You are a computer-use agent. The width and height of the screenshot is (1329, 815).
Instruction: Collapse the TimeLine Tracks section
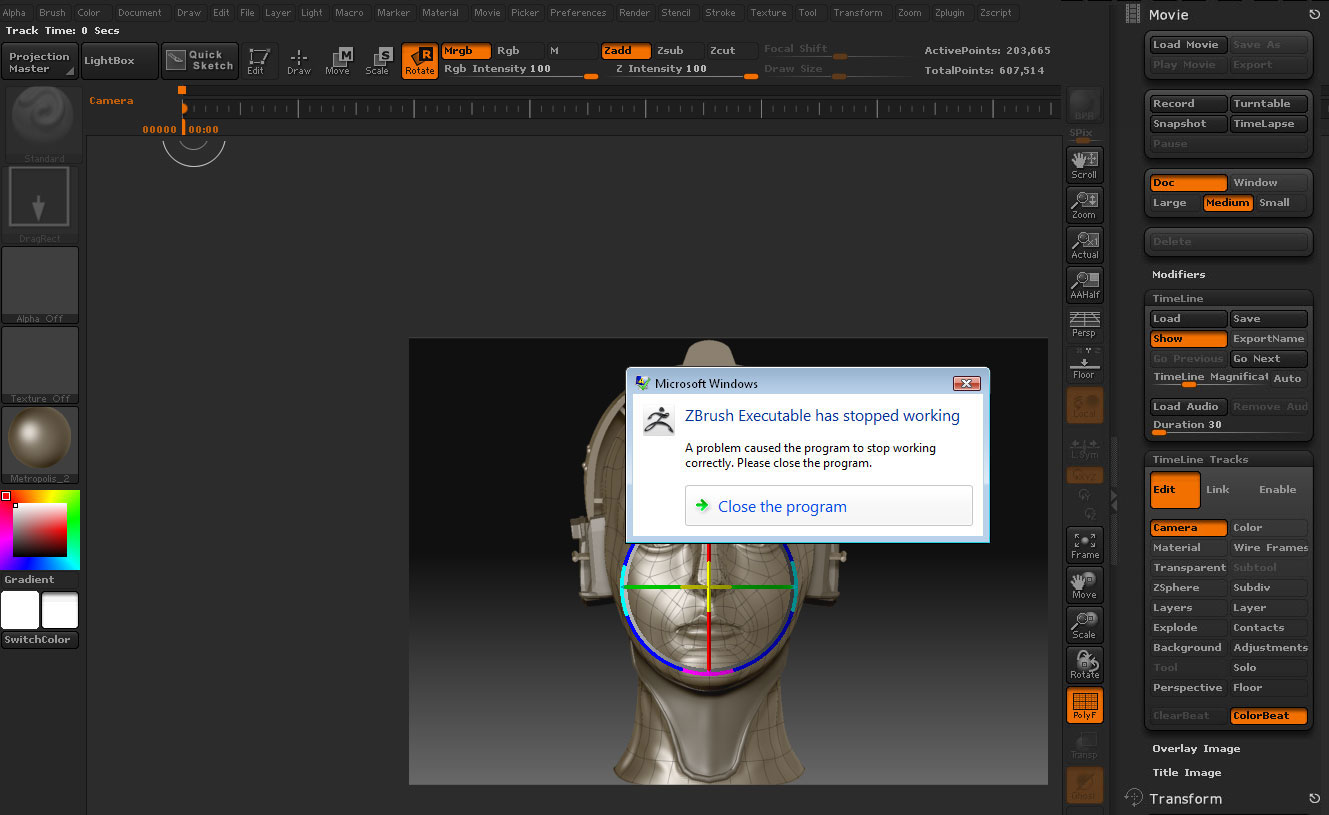click(x=1200, y=460)
